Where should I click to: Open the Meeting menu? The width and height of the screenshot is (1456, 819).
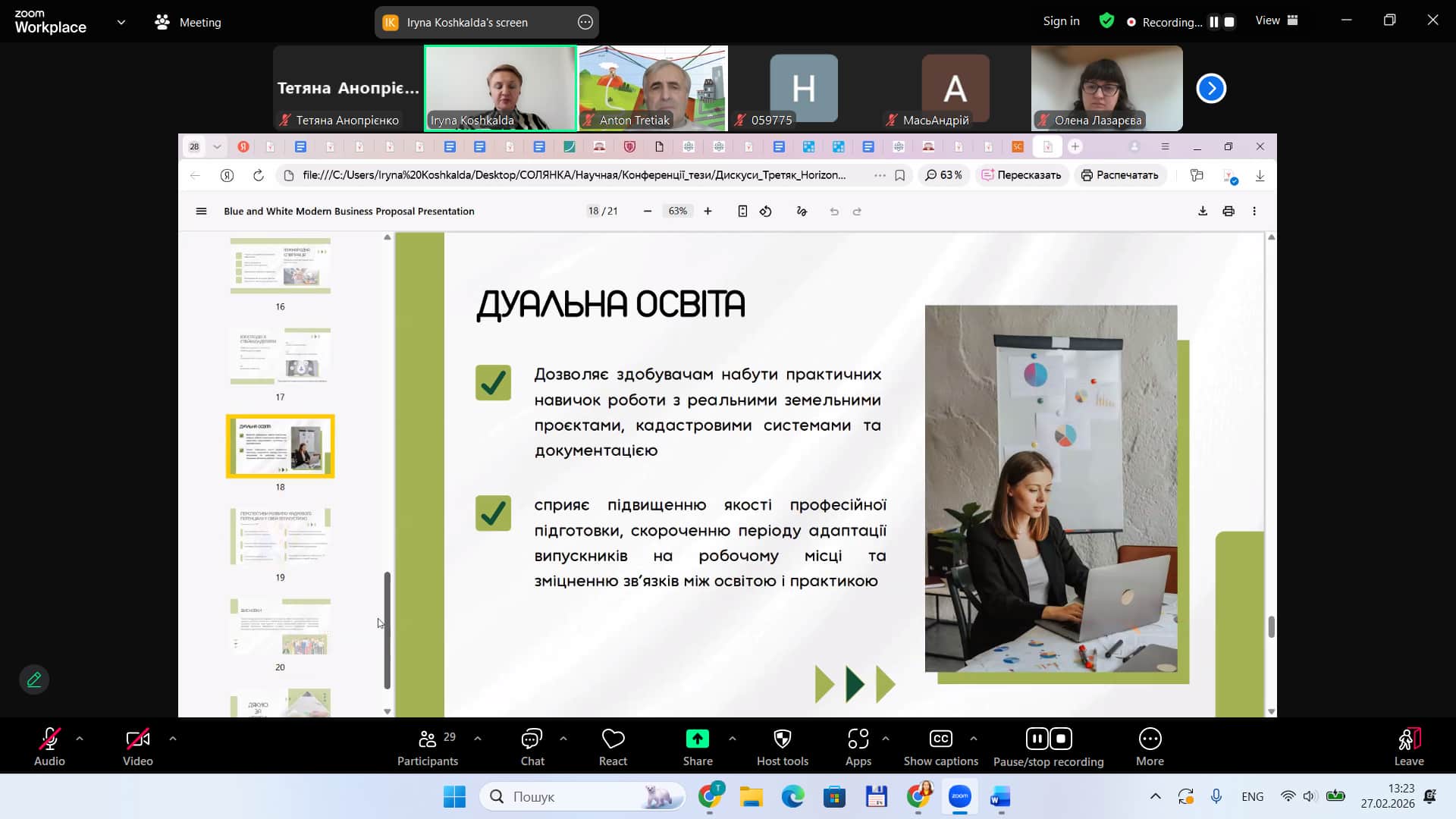[x=188, y=23]
